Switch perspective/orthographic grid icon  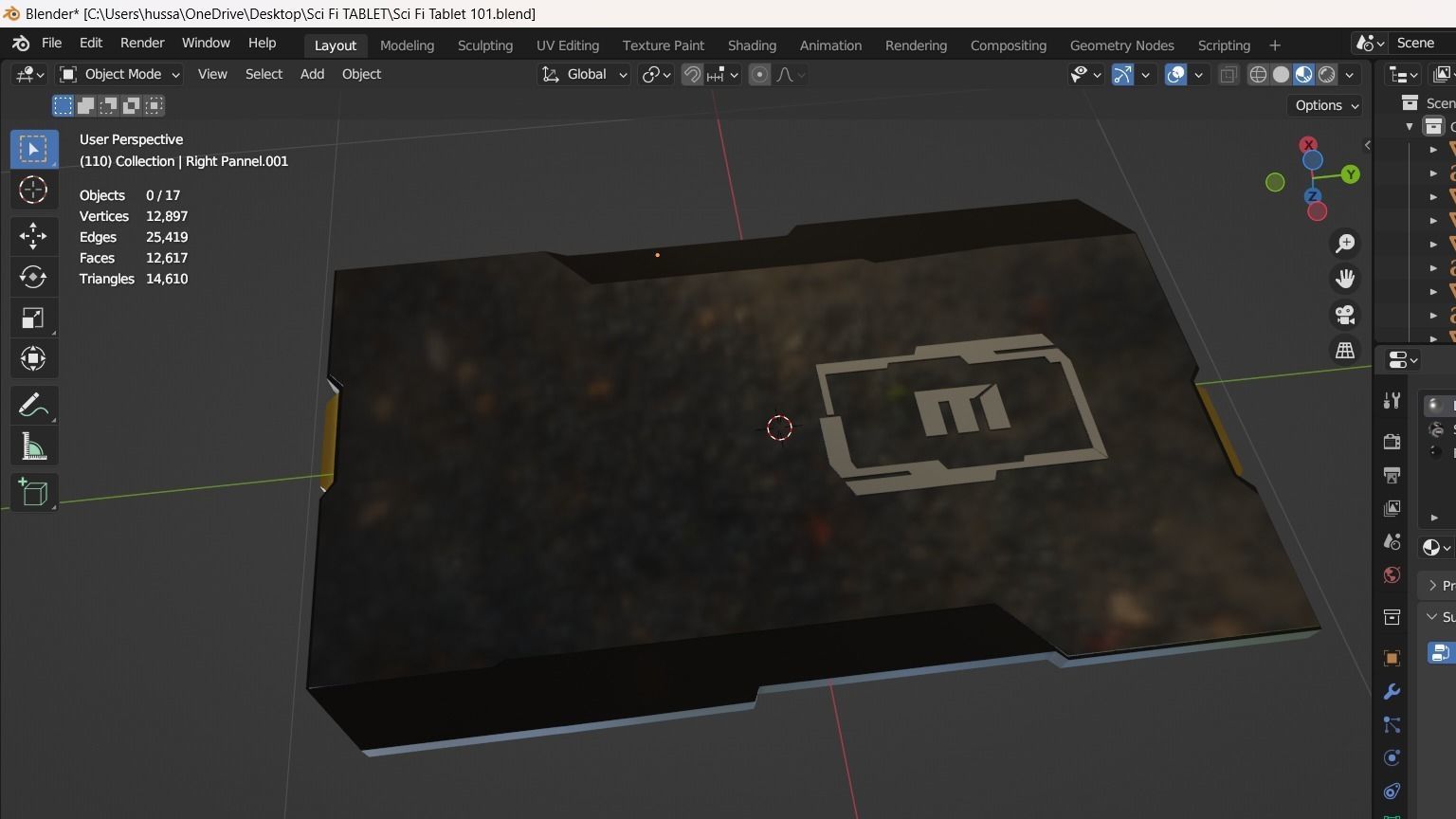1345,351
